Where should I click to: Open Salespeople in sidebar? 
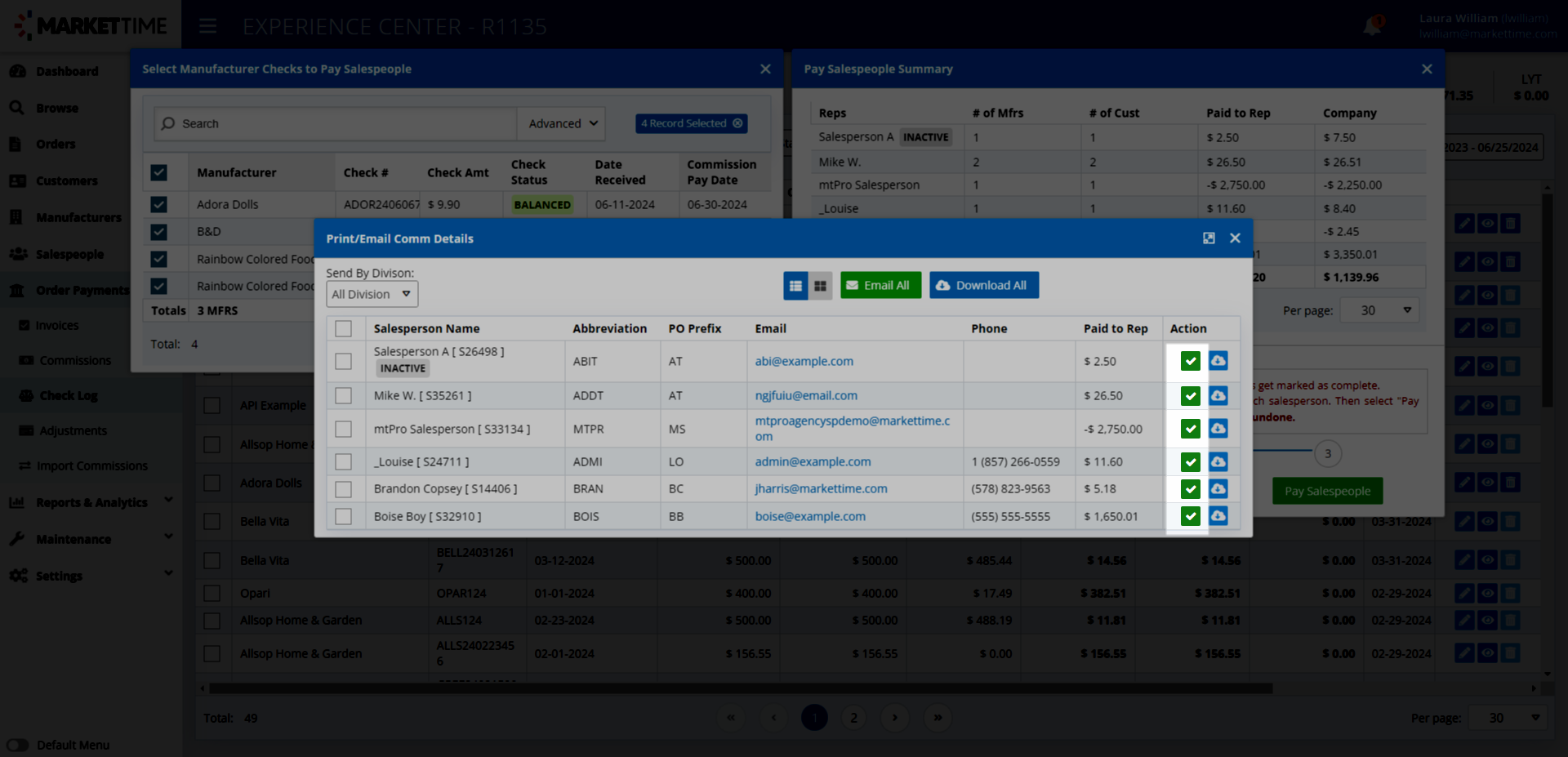(x=69, y=254)
